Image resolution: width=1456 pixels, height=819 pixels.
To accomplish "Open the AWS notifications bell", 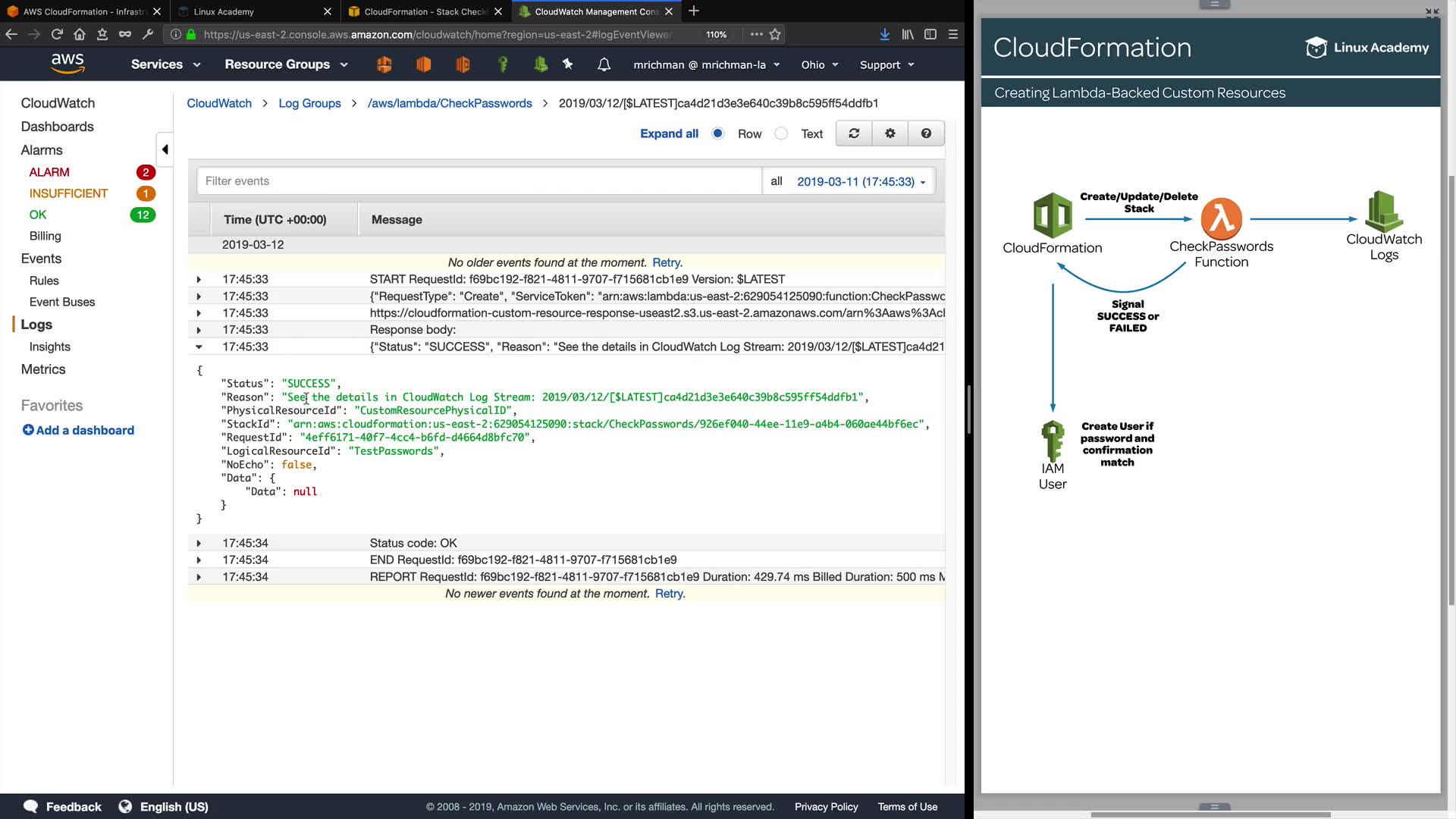I will click(604, 64).
